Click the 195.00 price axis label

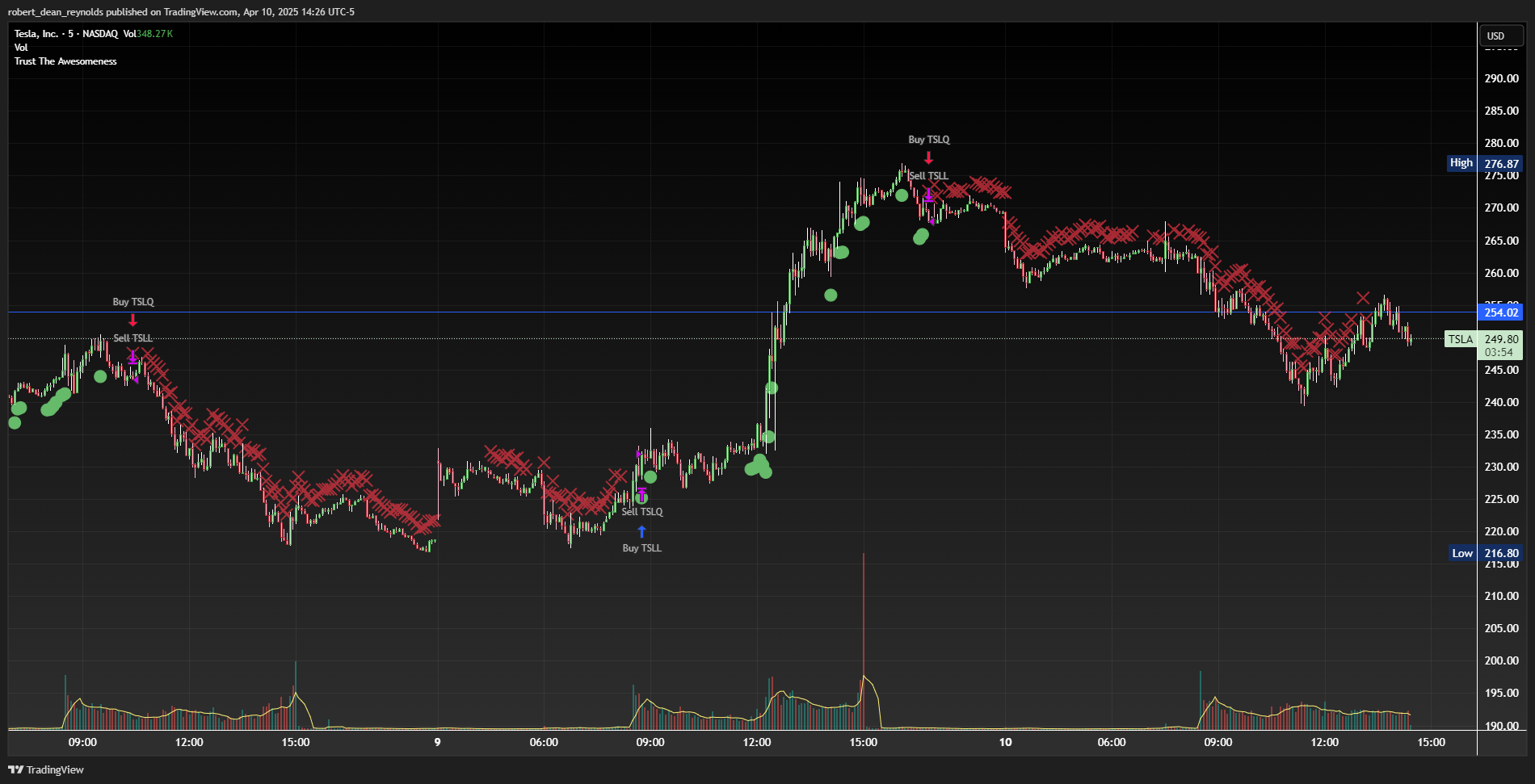[1502, 693]
